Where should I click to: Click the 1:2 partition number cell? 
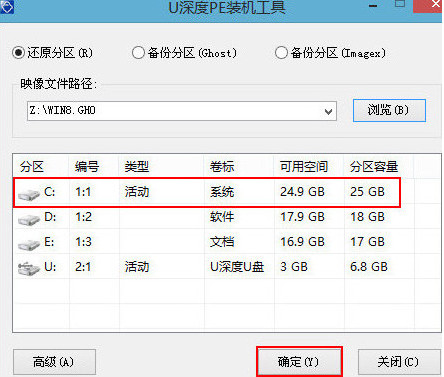(83, 217)
